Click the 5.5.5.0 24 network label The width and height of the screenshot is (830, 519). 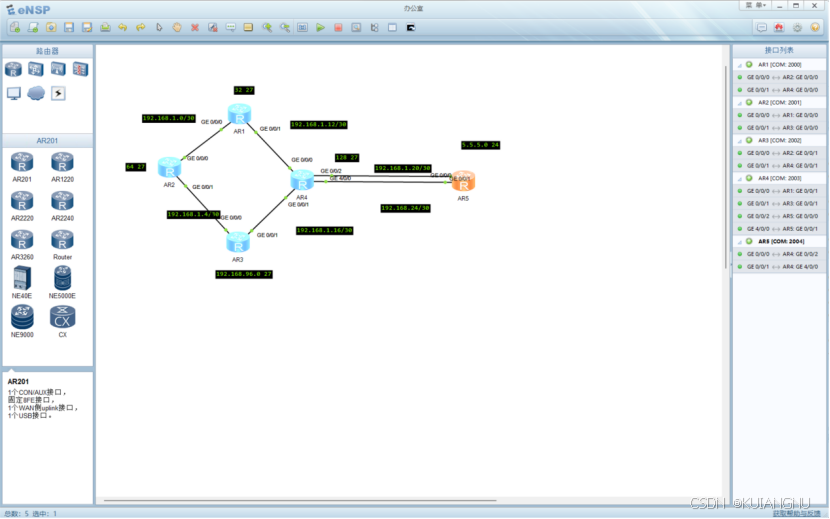[x=480, y=145]
